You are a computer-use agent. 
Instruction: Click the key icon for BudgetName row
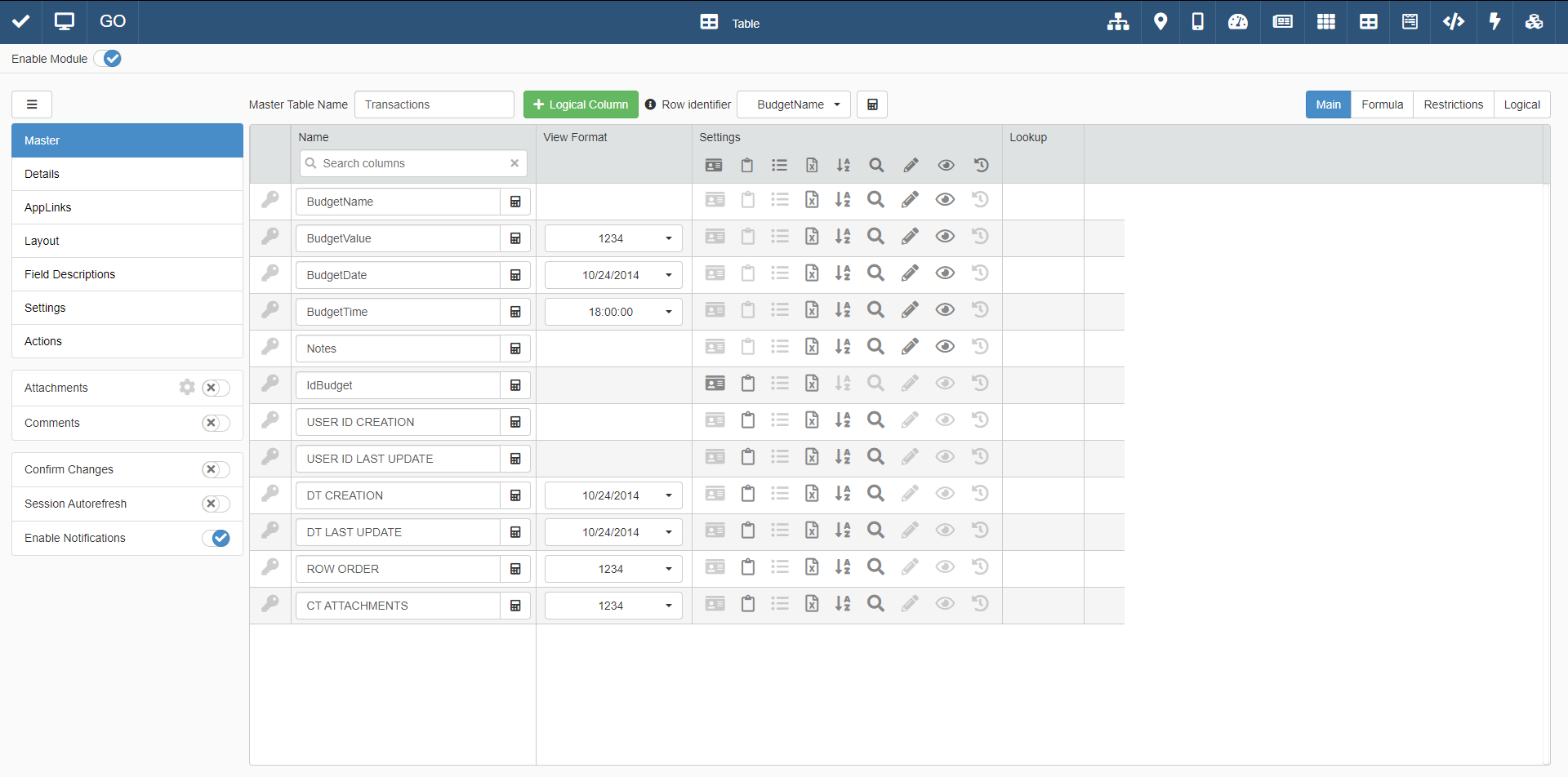[x=270, y=200]
